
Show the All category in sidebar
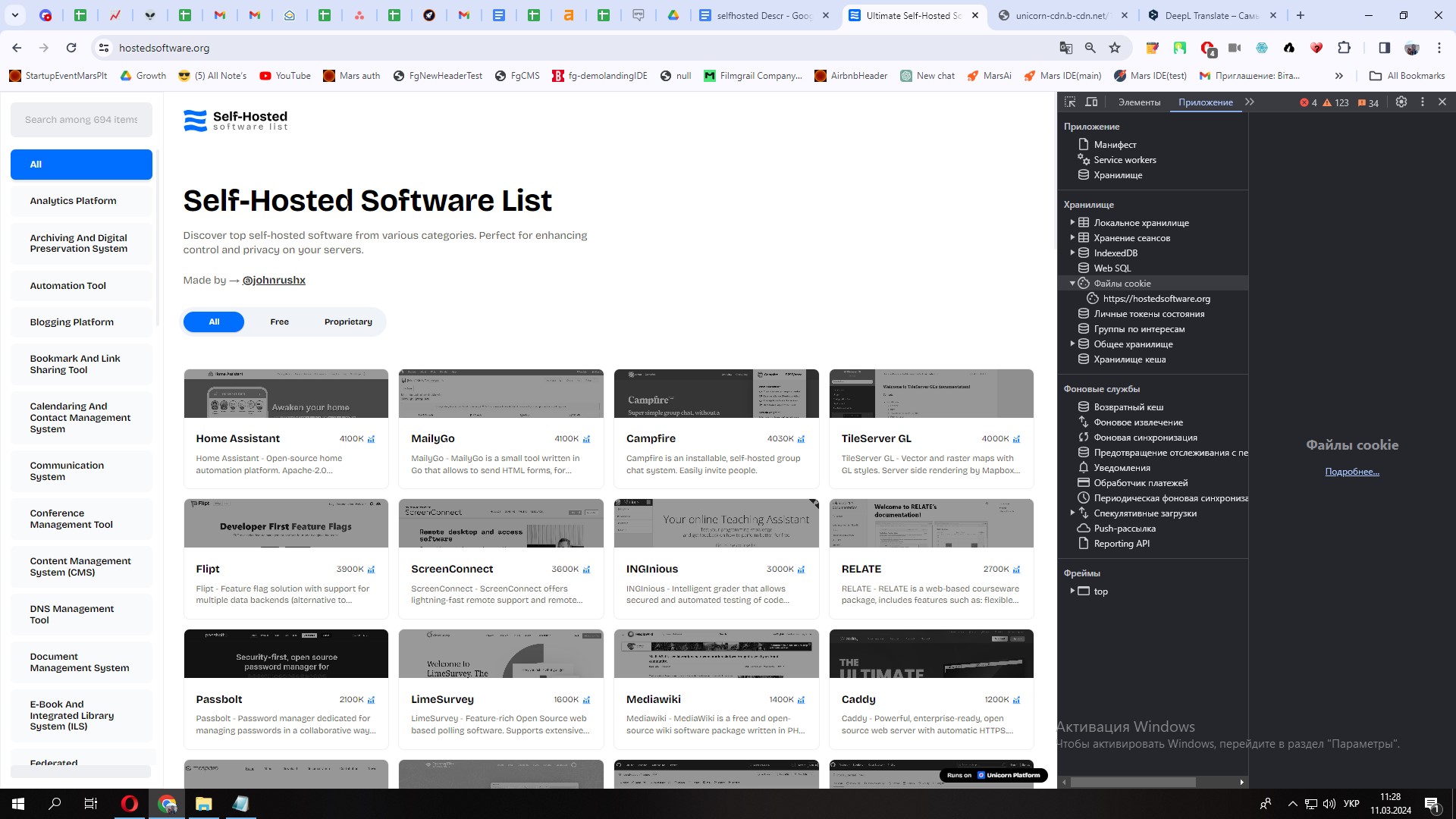coord(81,165)
